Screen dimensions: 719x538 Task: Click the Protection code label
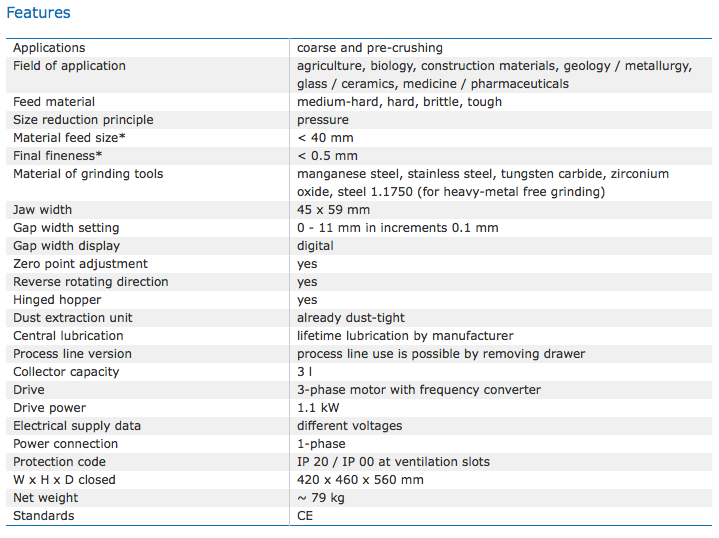coord(59,462)
